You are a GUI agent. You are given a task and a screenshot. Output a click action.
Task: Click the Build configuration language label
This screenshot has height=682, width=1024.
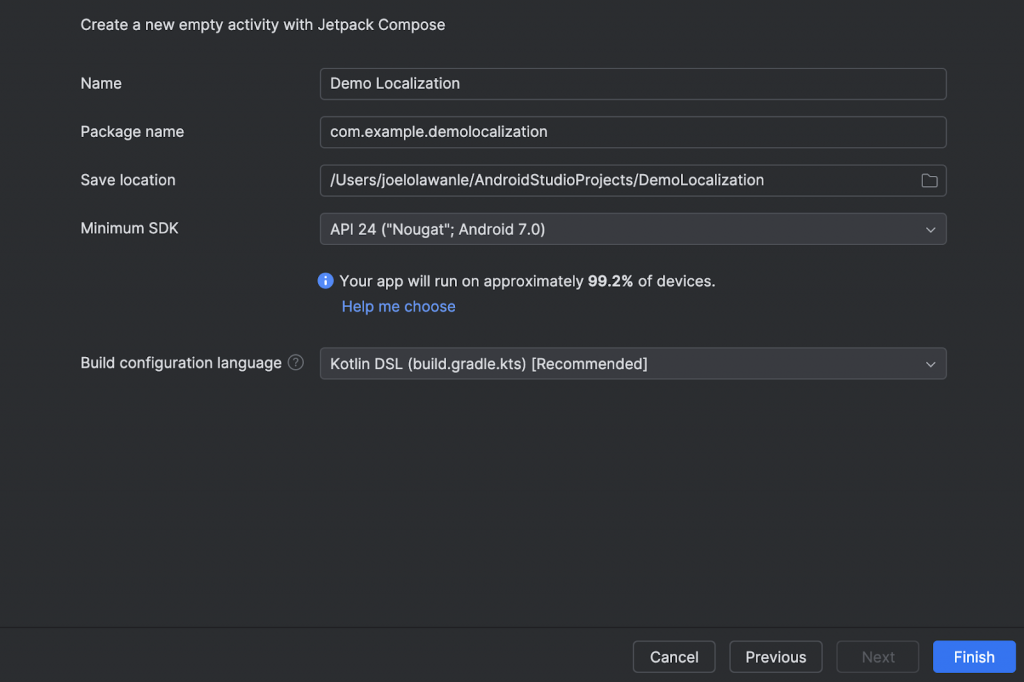pos(181,364)
